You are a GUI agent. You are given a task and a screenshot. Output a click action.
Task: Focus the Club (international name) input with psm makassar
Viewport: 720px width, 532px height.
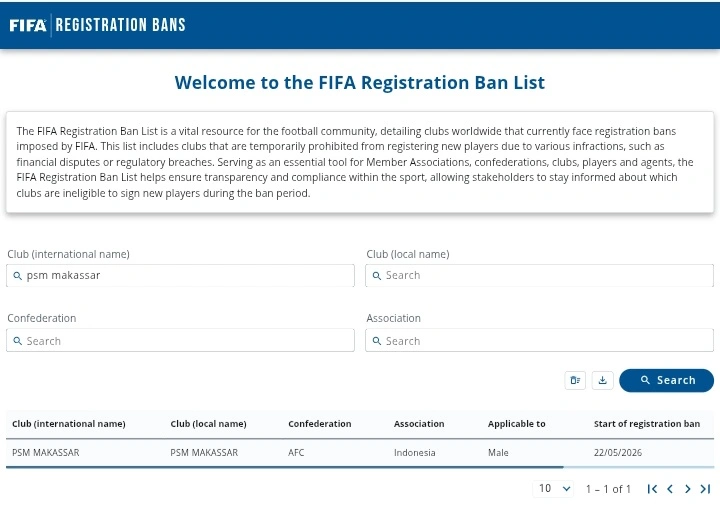[x=180, y=275]
